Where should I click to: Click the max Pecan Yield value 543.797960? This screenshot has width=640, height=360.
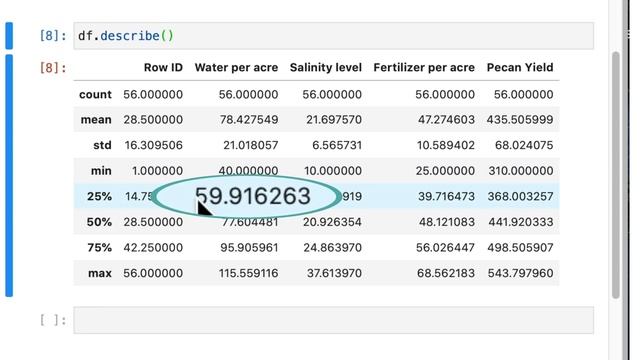pyautogui.click(x=520, y=273)
